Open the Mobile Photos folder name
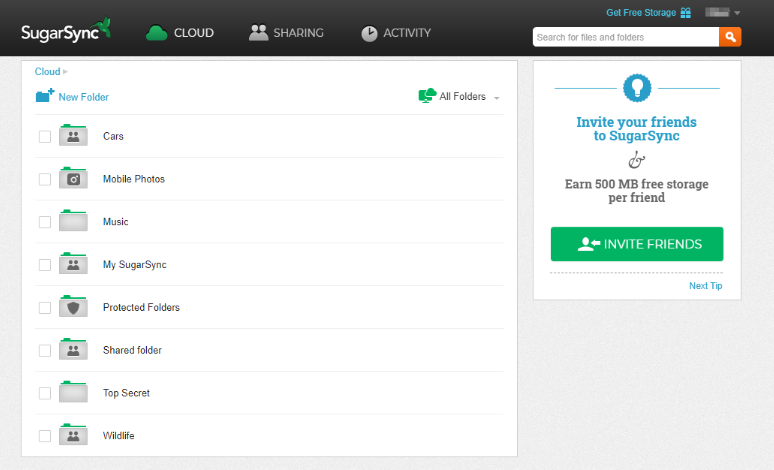This screenshot has width=774, height=470. (134, 179)
